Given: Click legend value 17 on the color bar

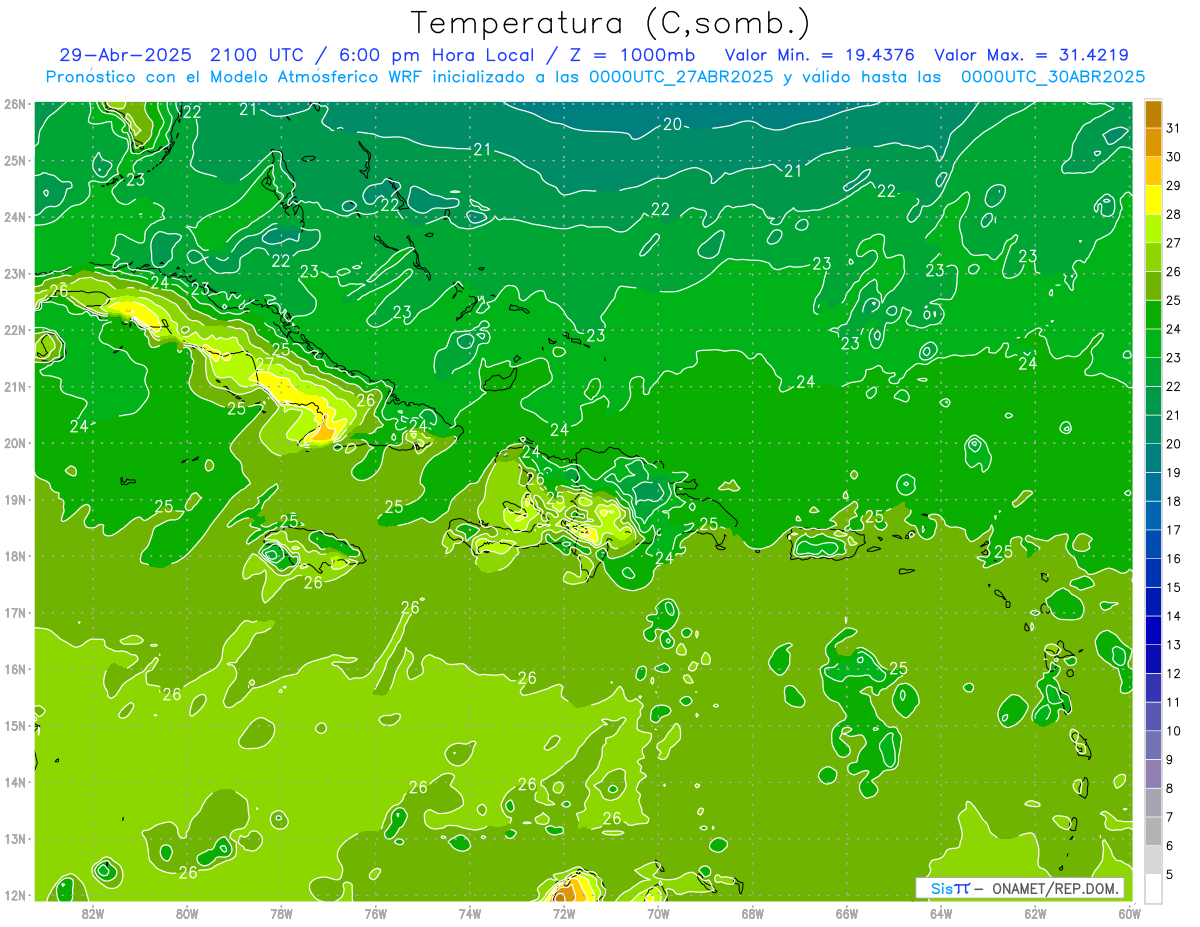Looking at the screenshot, I should 1174,530.
